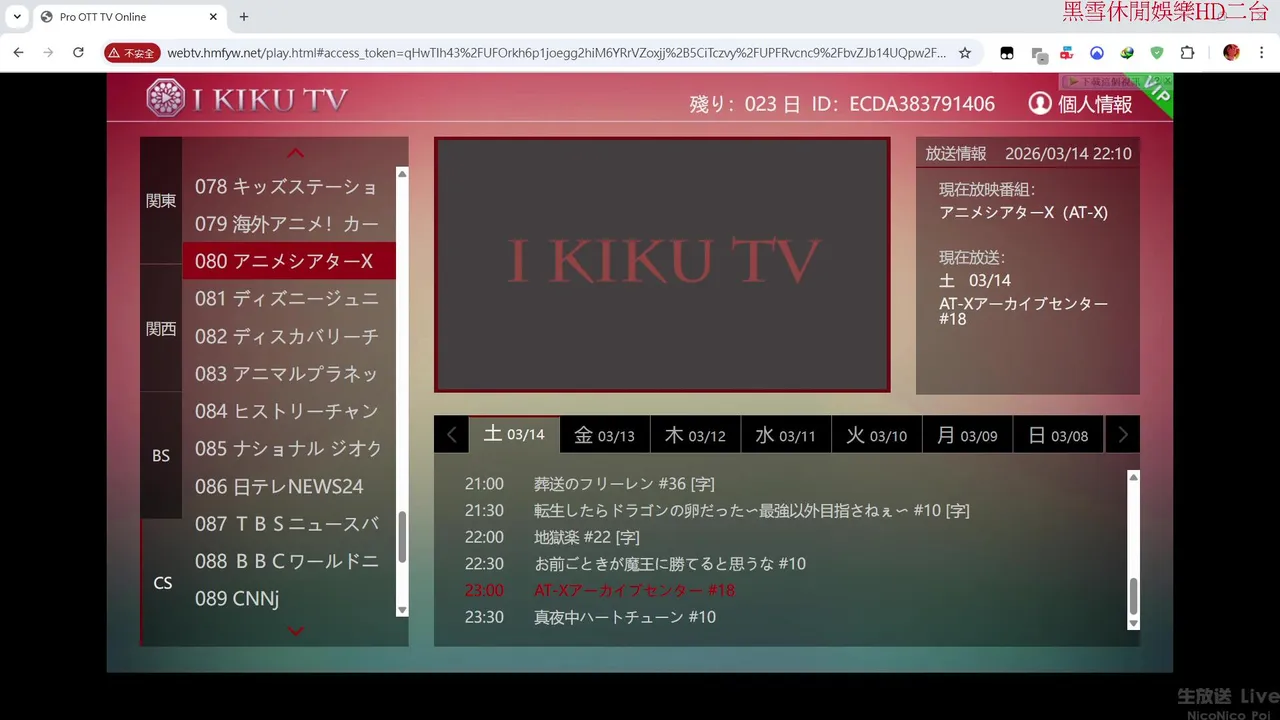Image resolution: width=1280 pixels, height=720 pixels.
Task: Select the 関東 region category
Action: (x=161, y=200)
